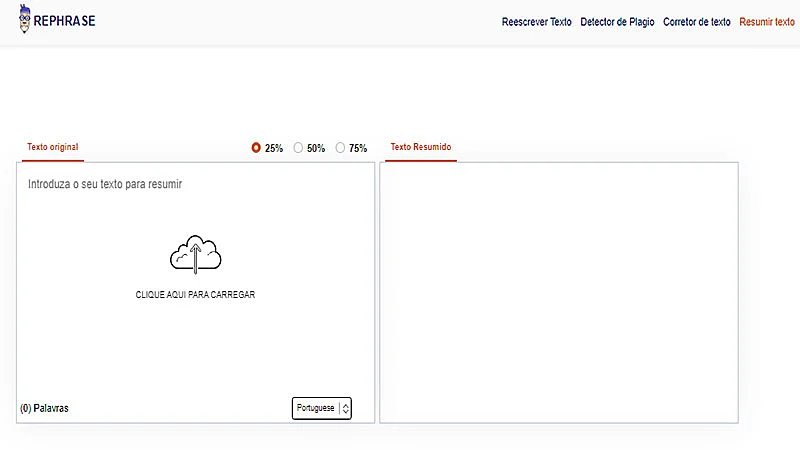Click the REPHRASE brand name text
Viewport: 800px width, 450px height.
tap(66, 21)
